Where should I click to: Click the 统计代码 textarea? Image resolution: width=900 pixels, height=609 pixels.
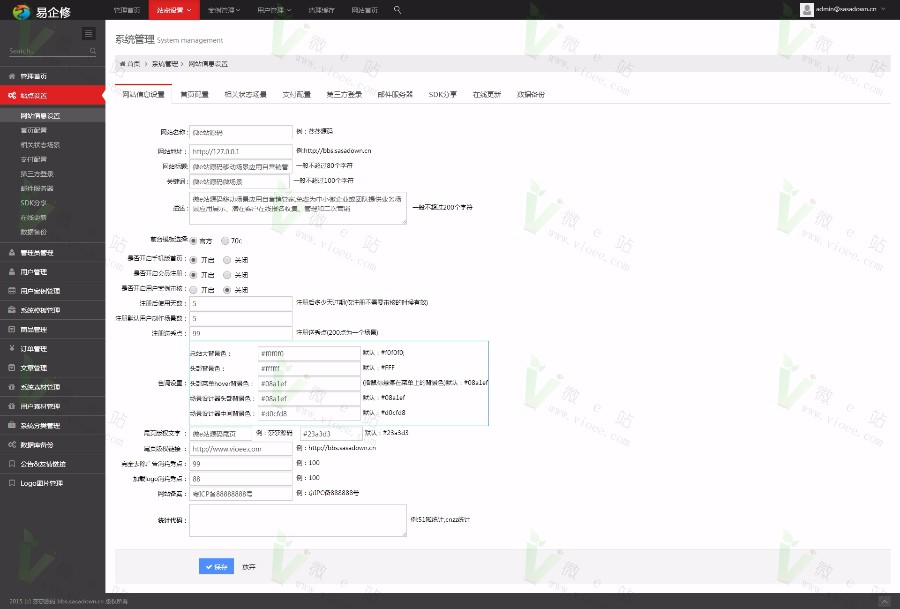[x=298, y=521]
